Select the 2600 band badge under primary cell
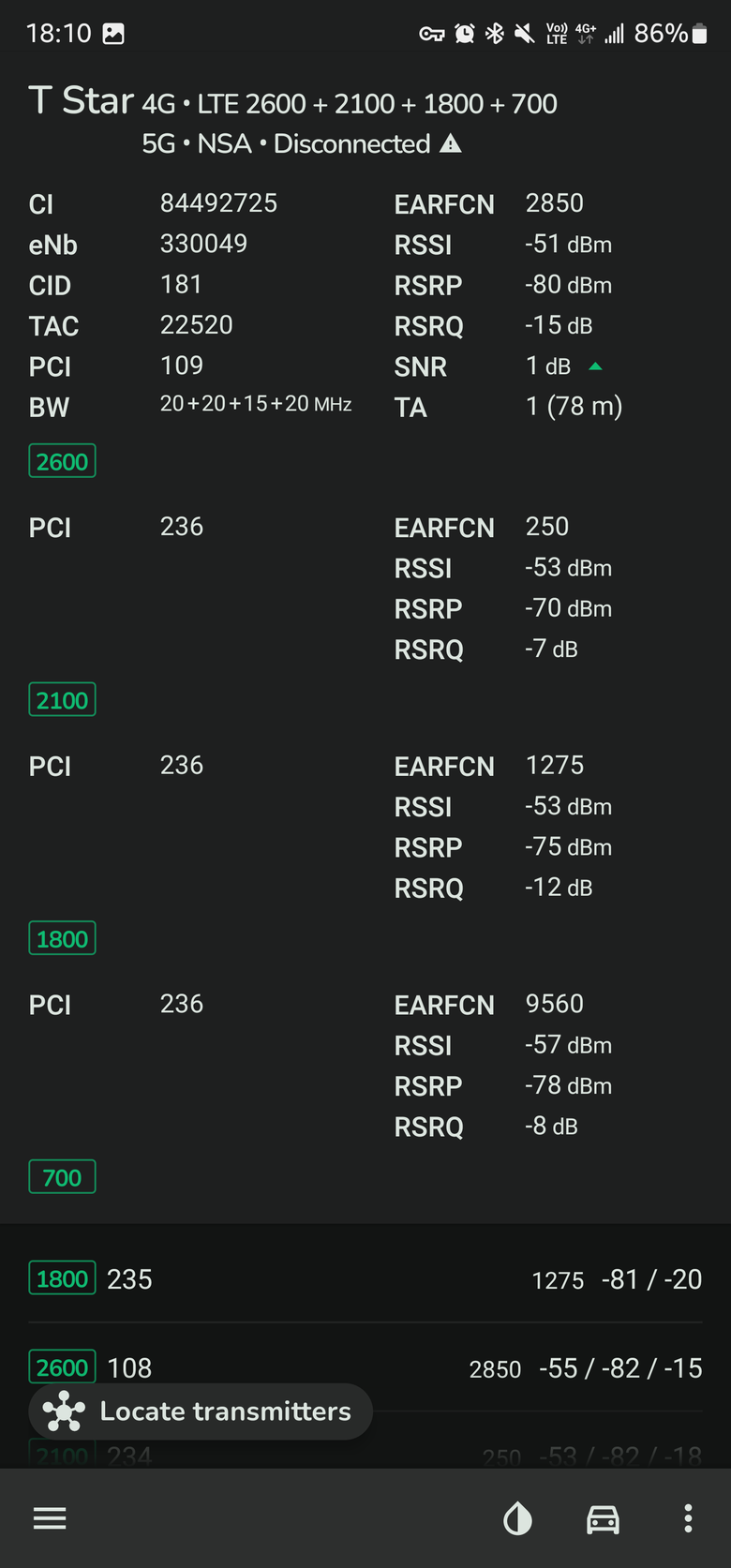Viewport: 731px width, 1568px height. coord(62,461)
